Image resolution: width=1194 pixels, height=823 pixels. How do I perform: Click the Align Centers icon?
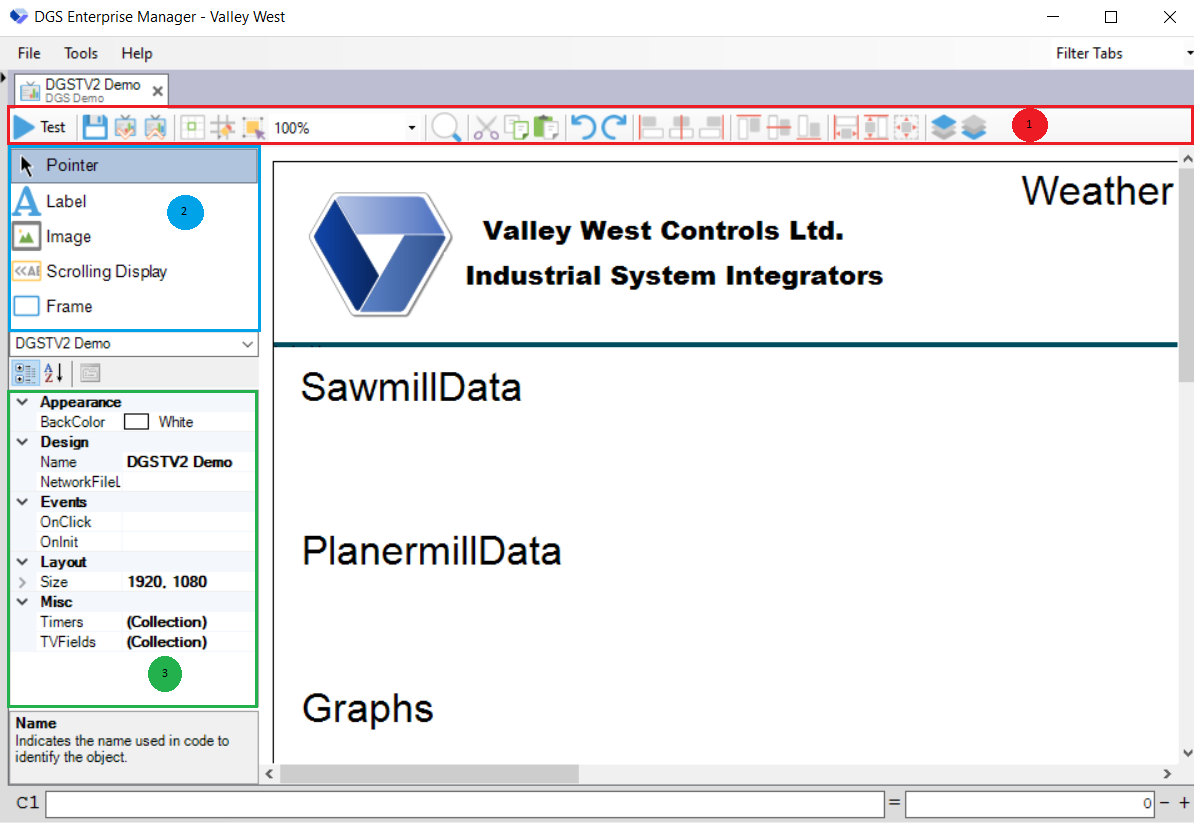pyautogui.click(x=681, y=127)
